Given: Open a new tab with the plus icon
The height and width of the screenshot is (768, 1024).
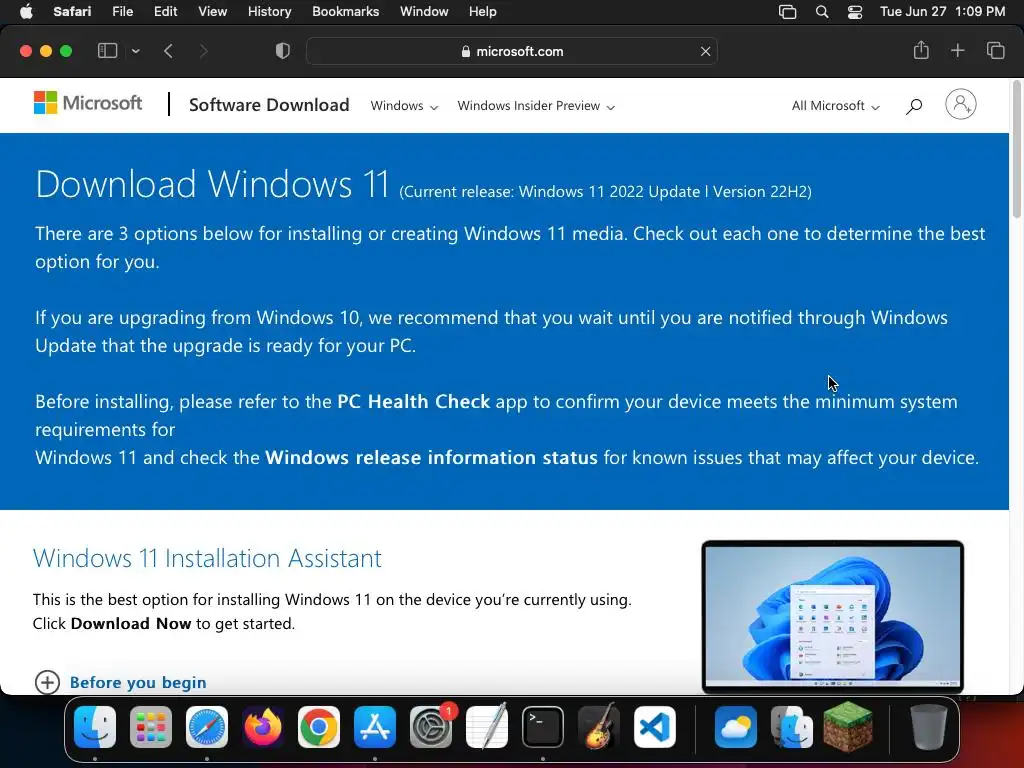Looking at the screenshot, I should [957, 50].
